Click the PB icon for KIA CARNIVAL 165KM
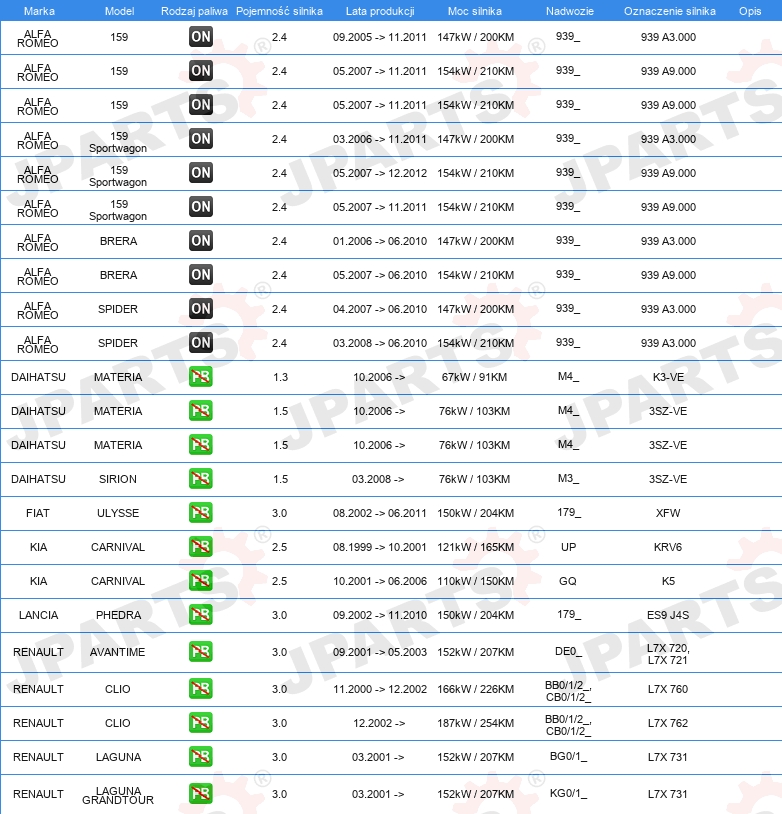Viewport: 782px width, 814px height. coord(201,547)
